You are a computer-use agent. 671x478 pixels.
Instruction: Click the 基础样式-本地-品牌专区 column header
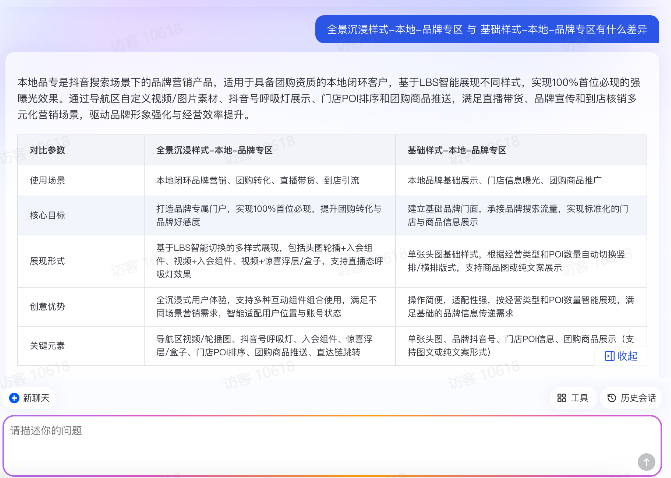[521, 150]
